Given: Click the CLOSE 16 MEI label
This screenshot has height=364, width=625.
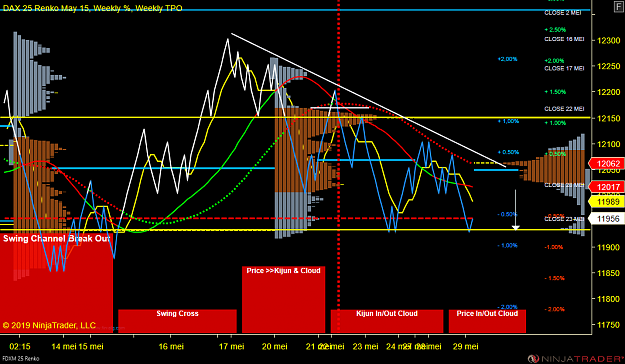Looking at the screenshot, I should pyautogui.click(x=564, y=39).
